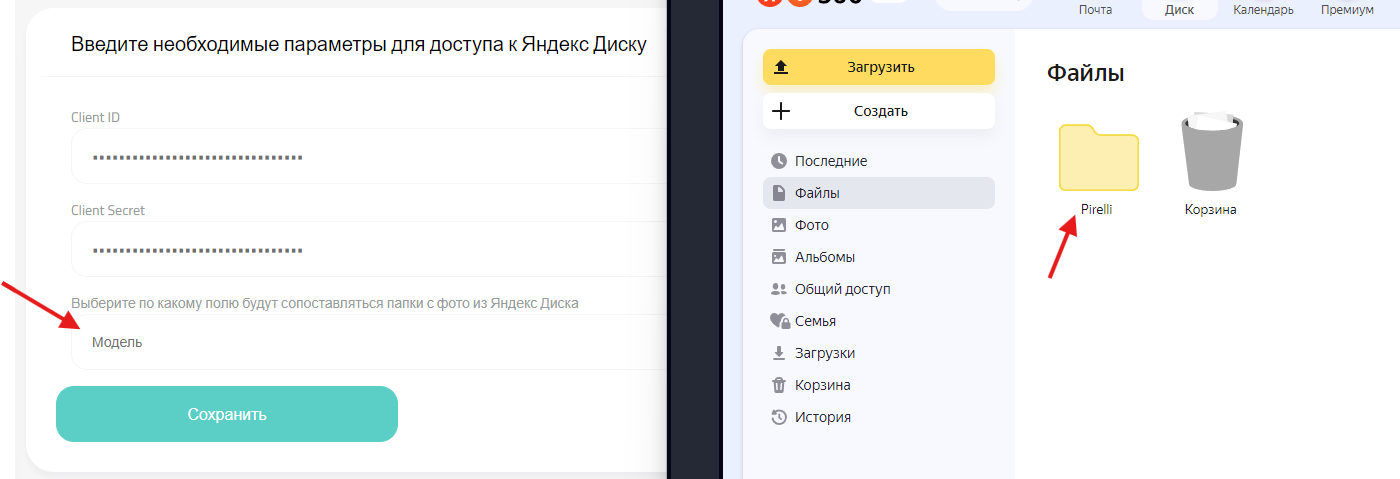
Task: Click the trash icon next to Корзина in sidebar
Action: 779,385
